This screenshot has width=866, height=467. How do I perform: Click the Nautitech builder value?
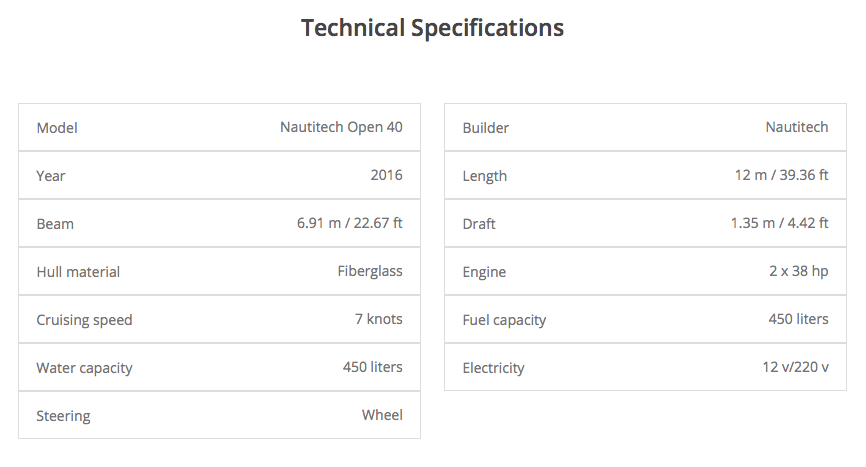click(797, 127)
